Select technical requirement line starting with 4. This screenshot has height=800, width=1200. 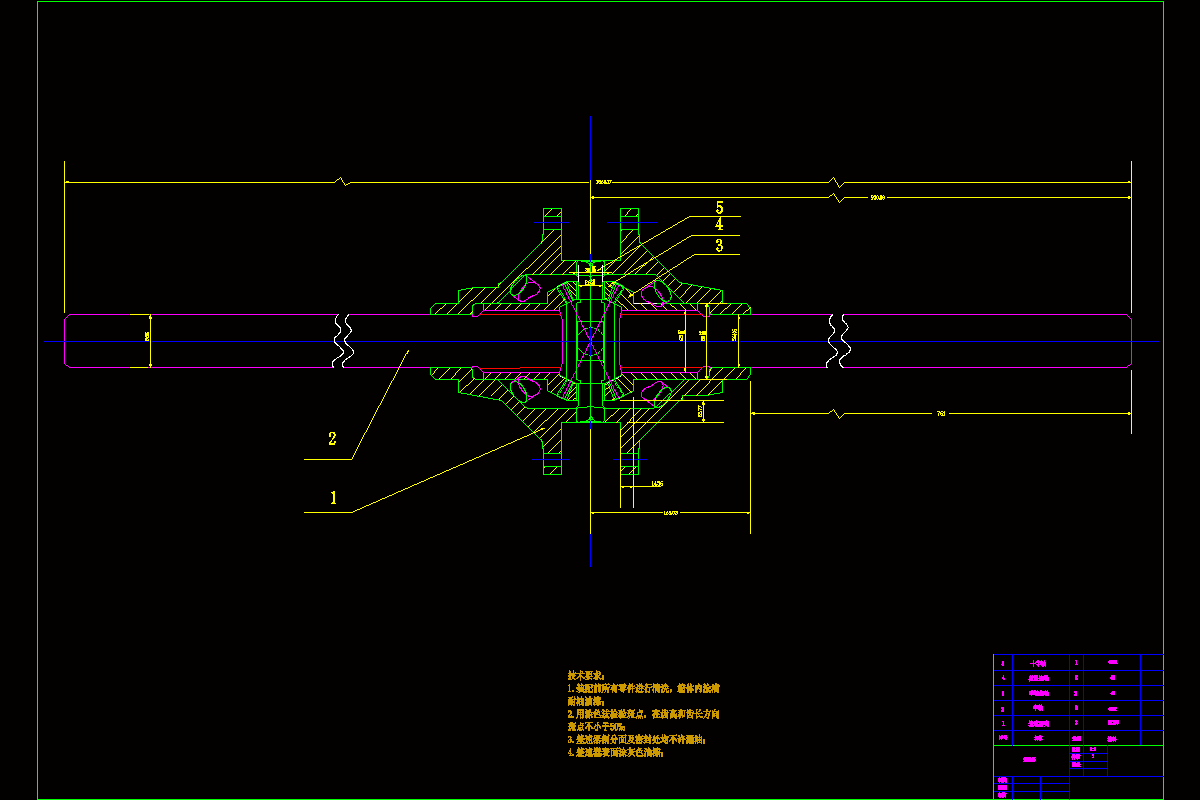[x=615, y=752]
